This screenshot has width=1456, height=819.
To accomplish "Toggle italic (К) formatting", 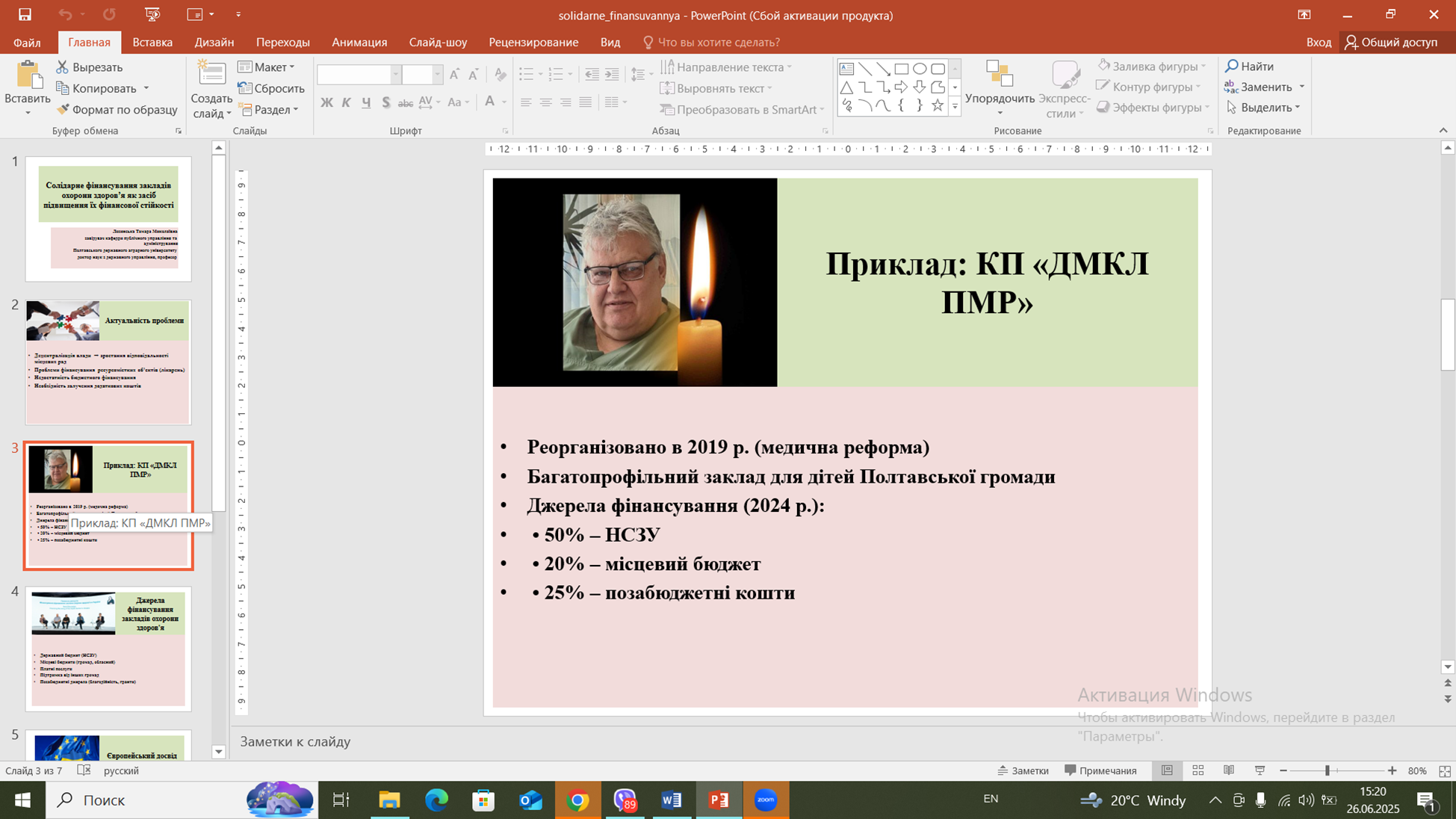I will (346, 102).
